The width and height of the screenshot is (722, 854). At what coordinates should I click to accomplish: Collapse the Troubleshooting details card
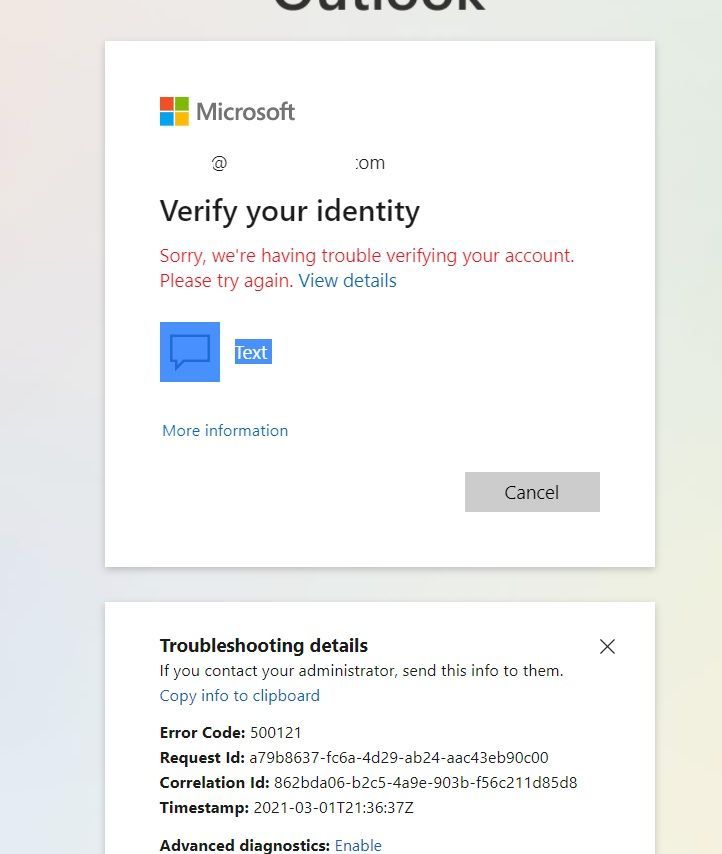tap(607, 646)
